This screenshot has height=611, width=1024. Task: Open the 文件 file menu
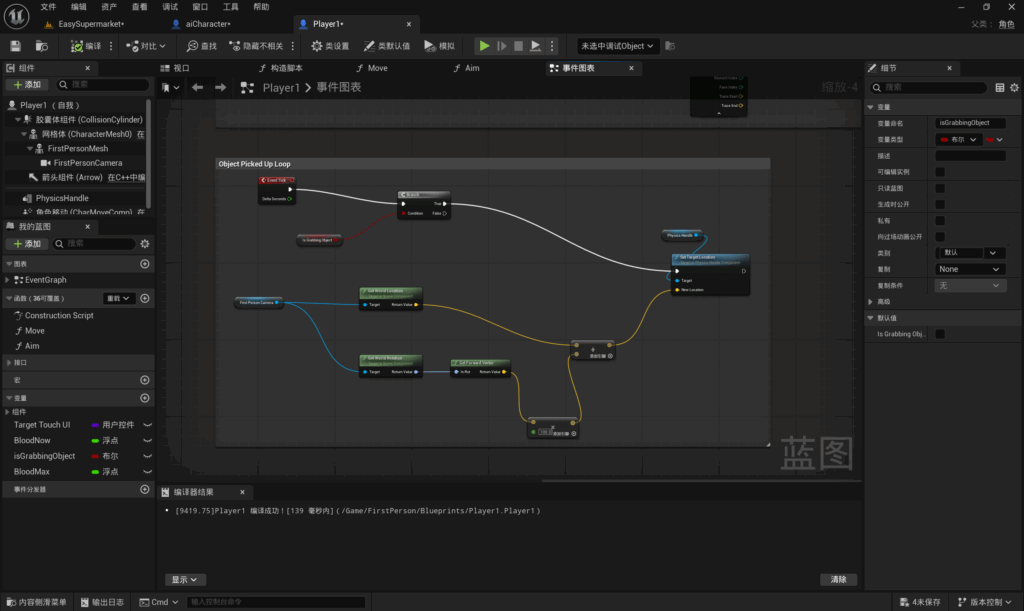[x=48, y=7]
